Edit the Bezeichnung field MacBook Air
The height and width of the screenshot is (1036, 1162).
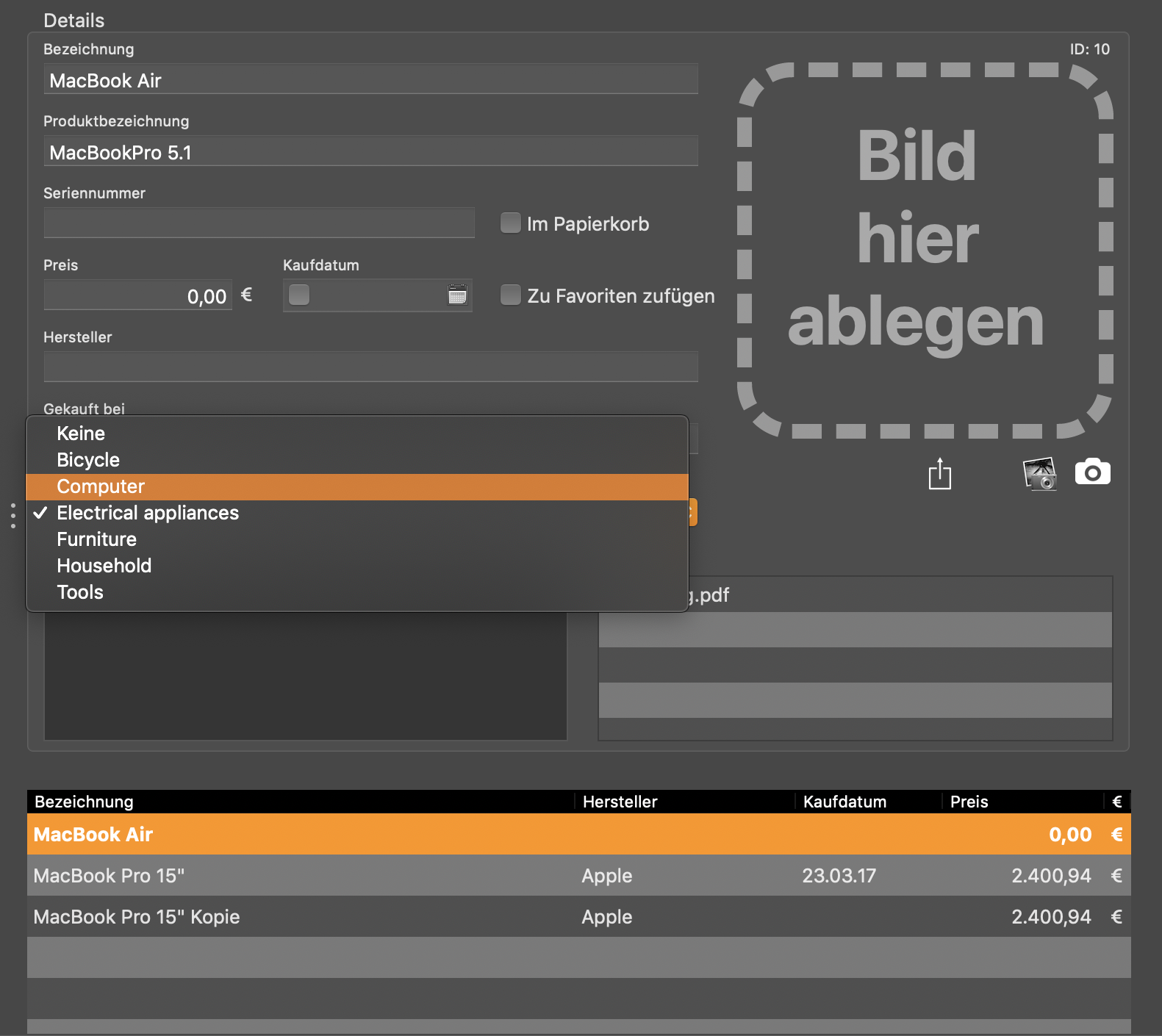coord(370,79)
